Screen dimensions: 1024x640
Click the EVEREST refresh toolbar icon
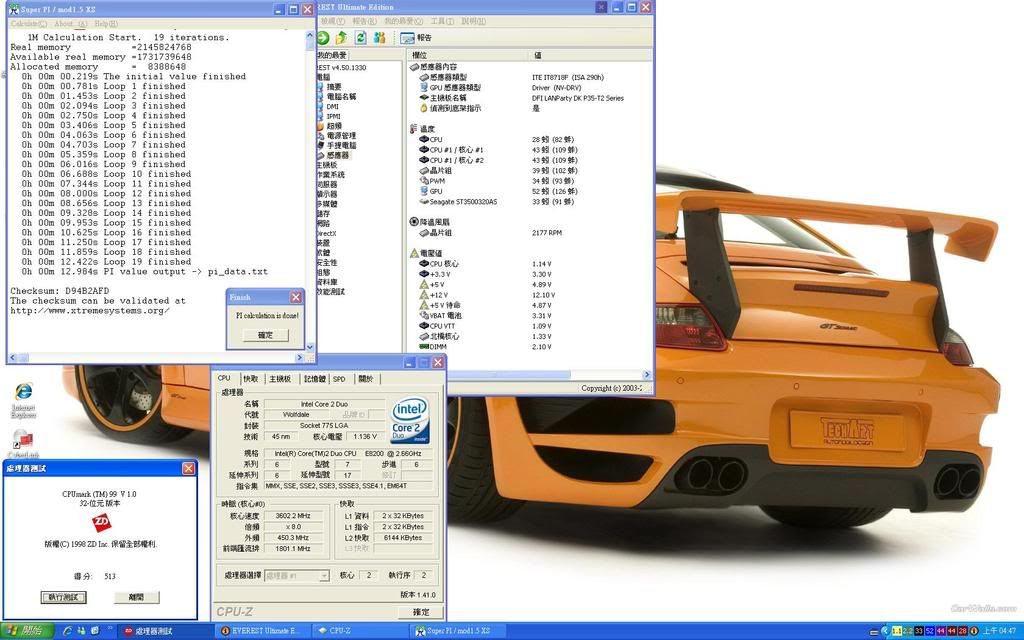click(360, 38)
